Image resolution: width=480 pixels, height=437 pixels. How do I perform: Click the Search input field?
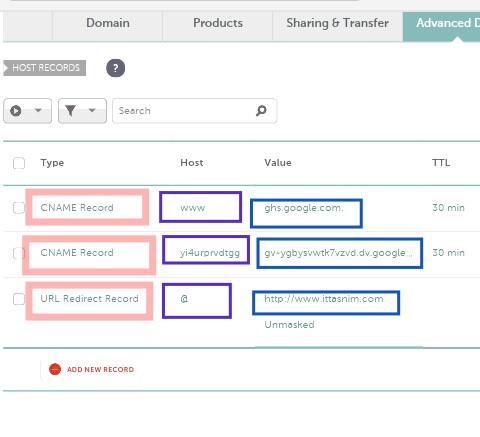click(x=194, y=111)
